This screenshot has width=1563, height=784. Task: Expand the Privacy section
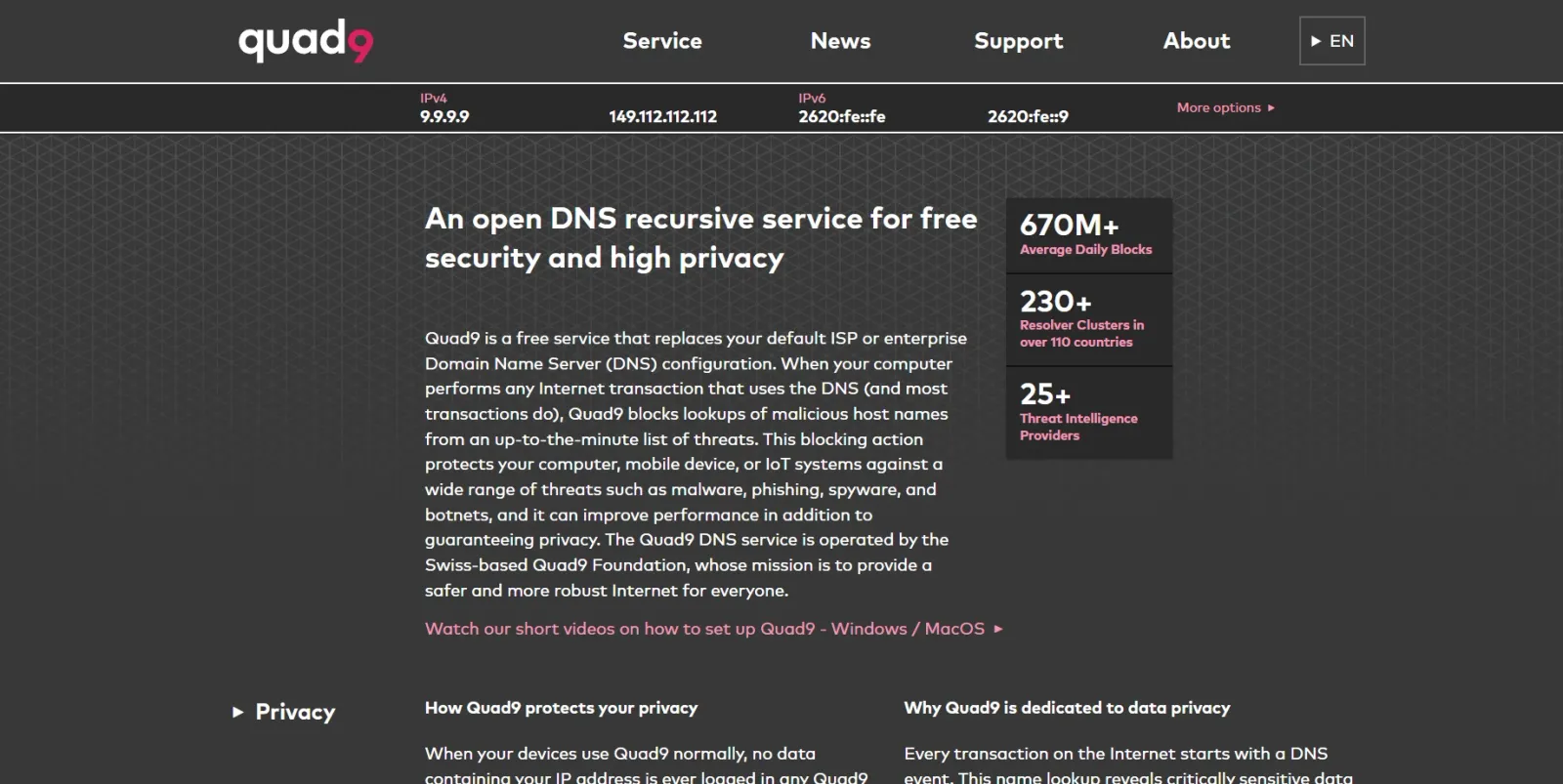[294, 712]
